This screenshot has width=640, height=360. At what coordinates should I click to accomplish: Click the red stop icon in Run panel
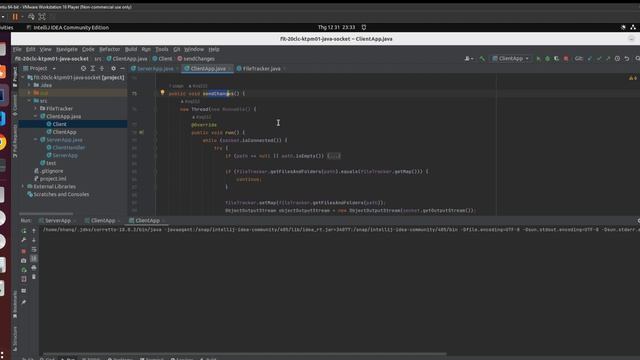coord(24,251)
